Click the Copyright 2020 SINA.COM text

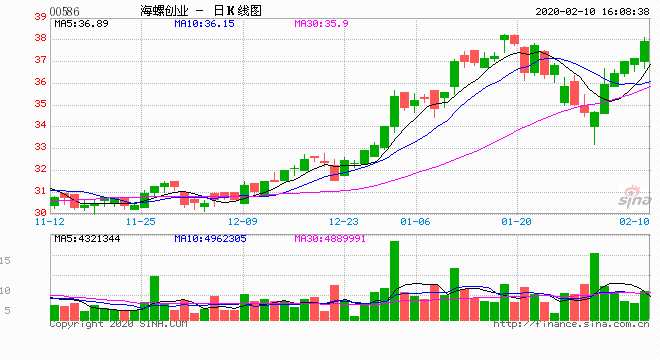tap(118, 324)
